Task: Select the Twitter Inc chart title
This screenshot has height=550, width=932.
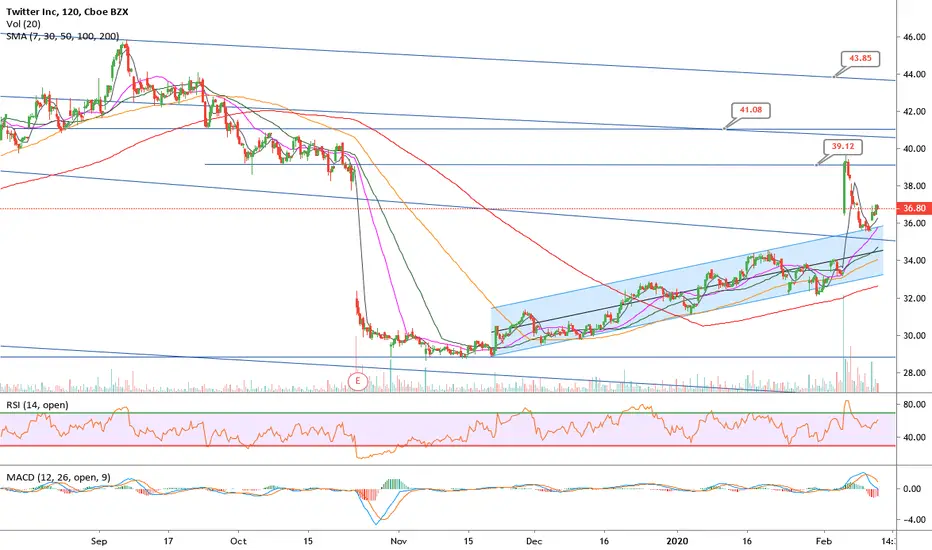Action: click(x=67, y=12)
